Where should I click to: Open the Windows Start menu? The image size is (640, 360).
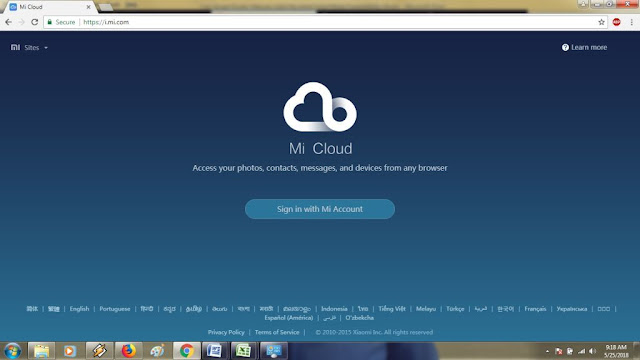[12, 351]
